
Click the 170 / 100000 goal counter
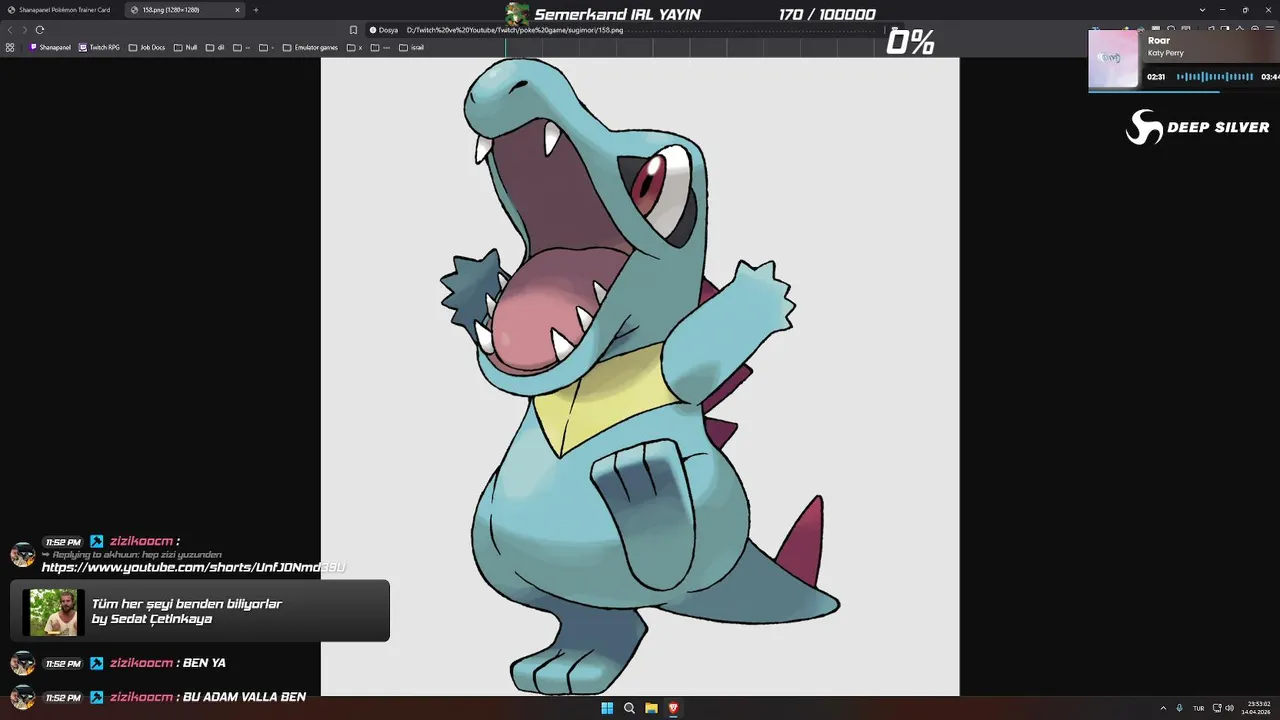pos(827,15)
